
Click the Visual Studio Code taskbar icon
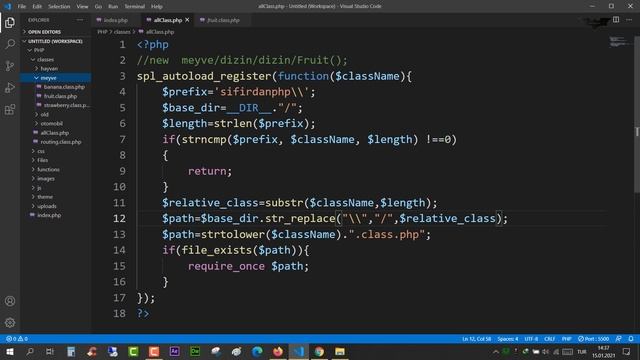pyautogui.click(x=298, y=351)
